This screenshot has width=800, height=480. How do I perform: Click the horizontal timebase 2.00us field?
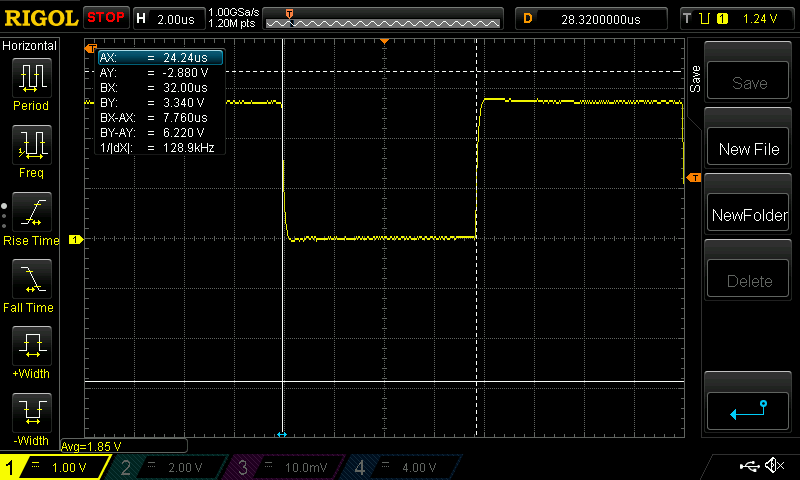click(x=168, y=18)
